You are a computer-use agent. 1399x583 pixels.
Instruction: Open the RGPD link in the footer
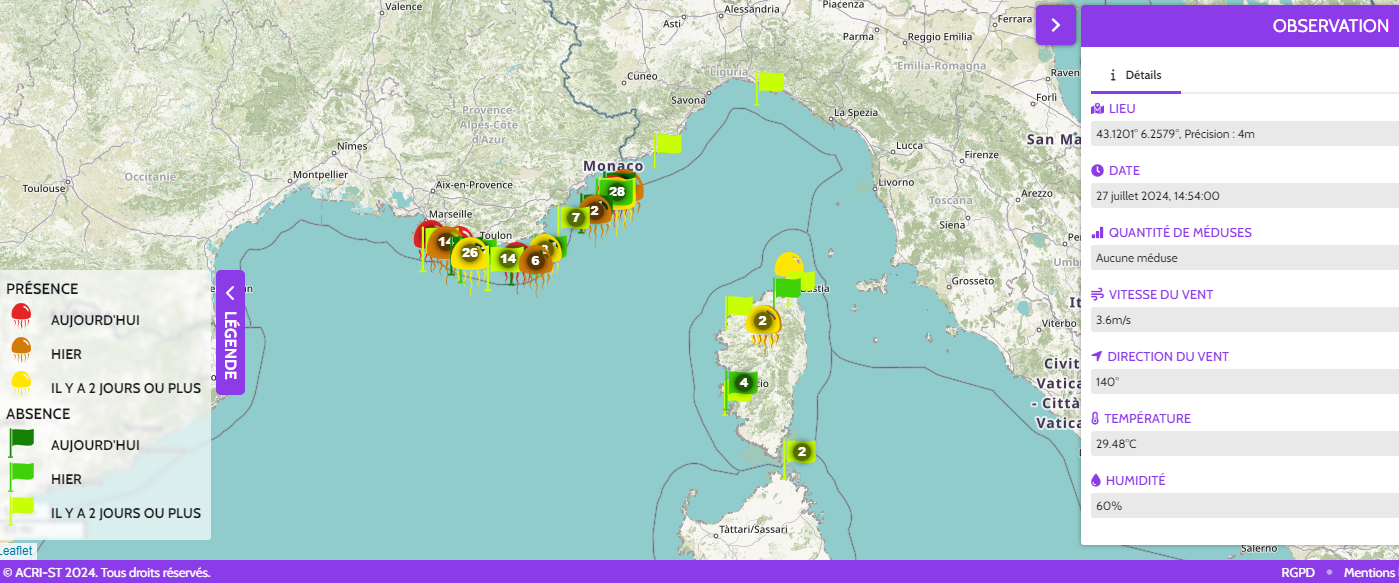click(x=1296, y=573)
